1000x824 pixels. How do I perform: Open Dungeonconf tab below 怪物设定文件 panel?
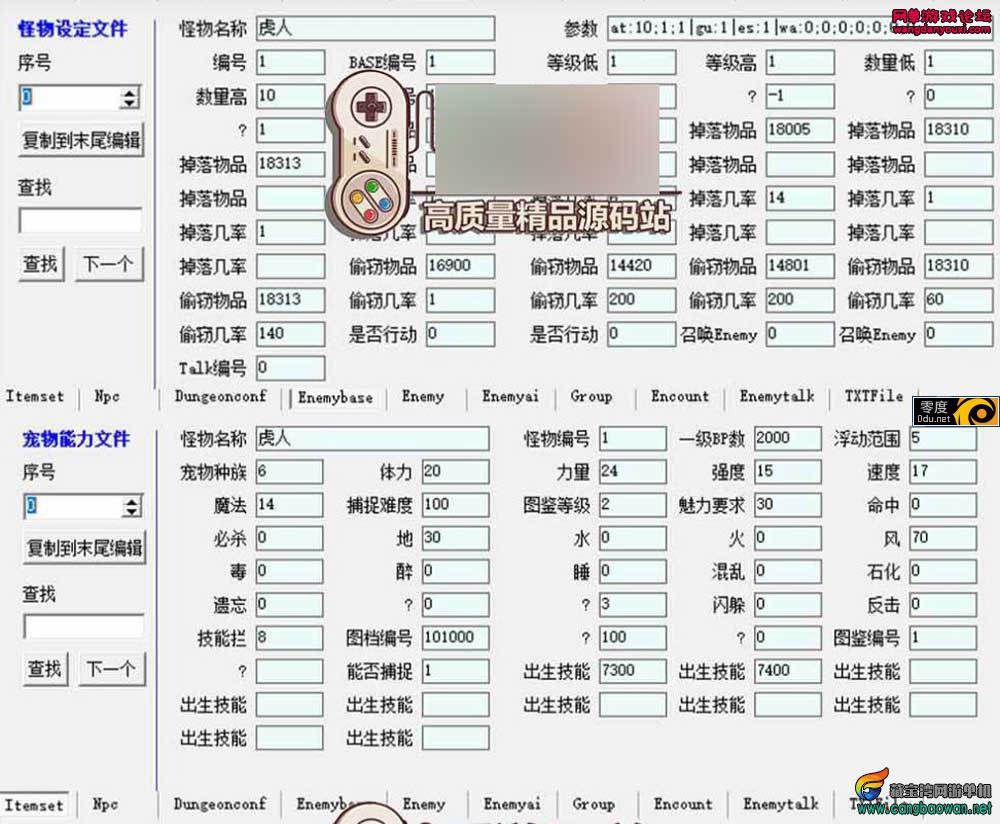pos(221,396)
